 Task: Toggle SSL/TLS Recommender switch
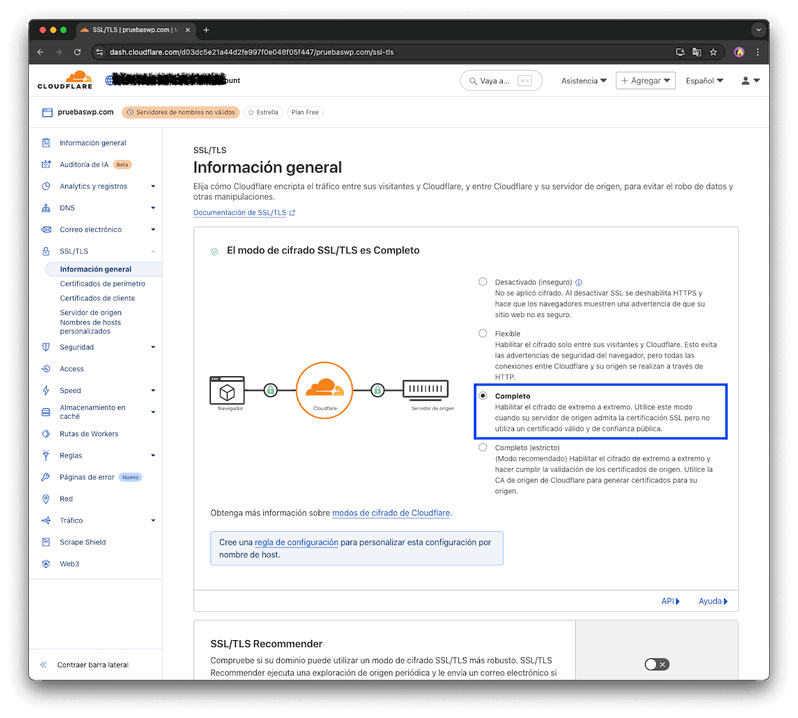[x=657, y=664]
